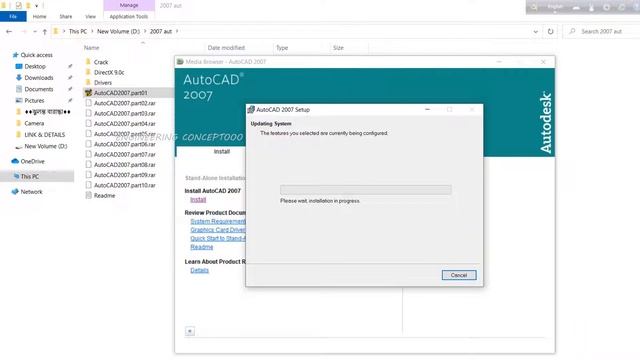Open Quick access in navigation pane
The image size is (640, 360).
(36, 55)
